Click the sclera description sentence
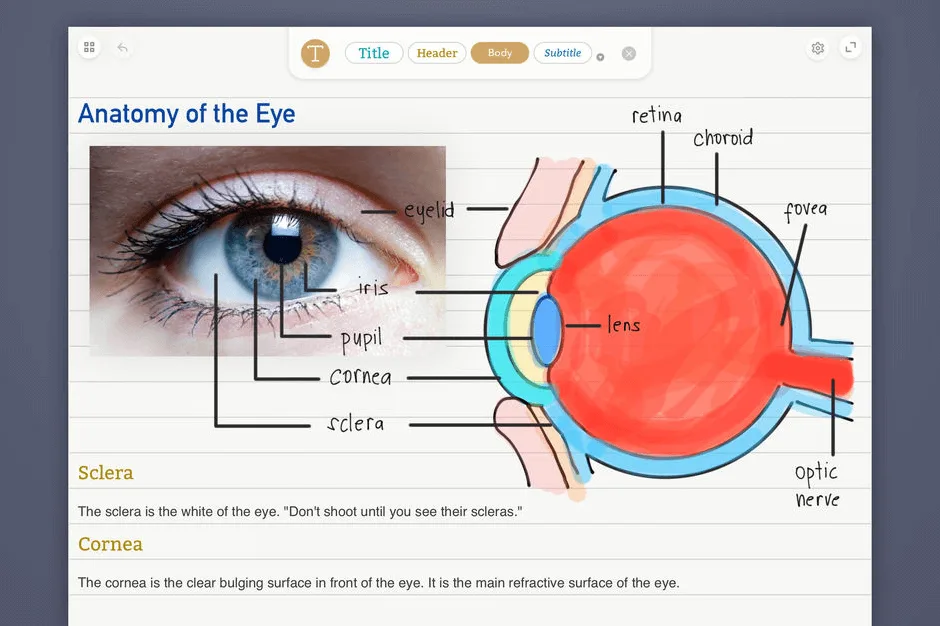The height and width of the screenshot is (626, 940). coord(300,511)
